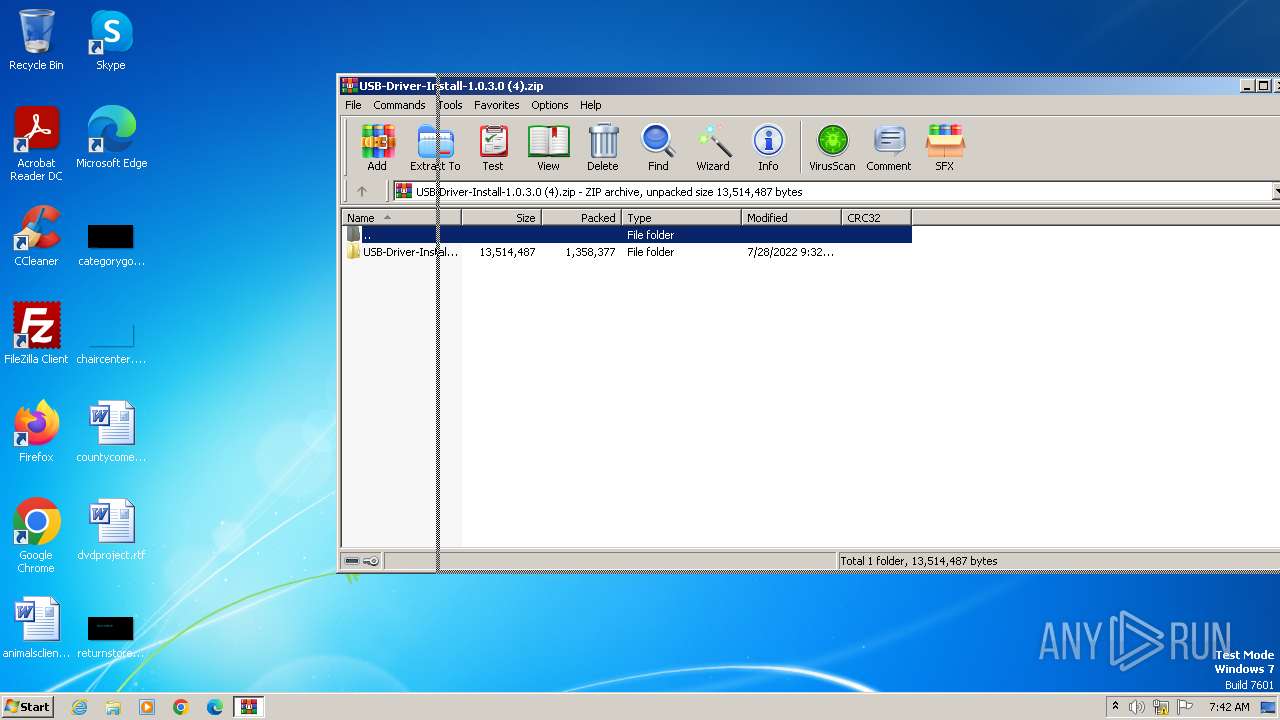Open Google Chrome desktop shortcut

pos(36,536)
